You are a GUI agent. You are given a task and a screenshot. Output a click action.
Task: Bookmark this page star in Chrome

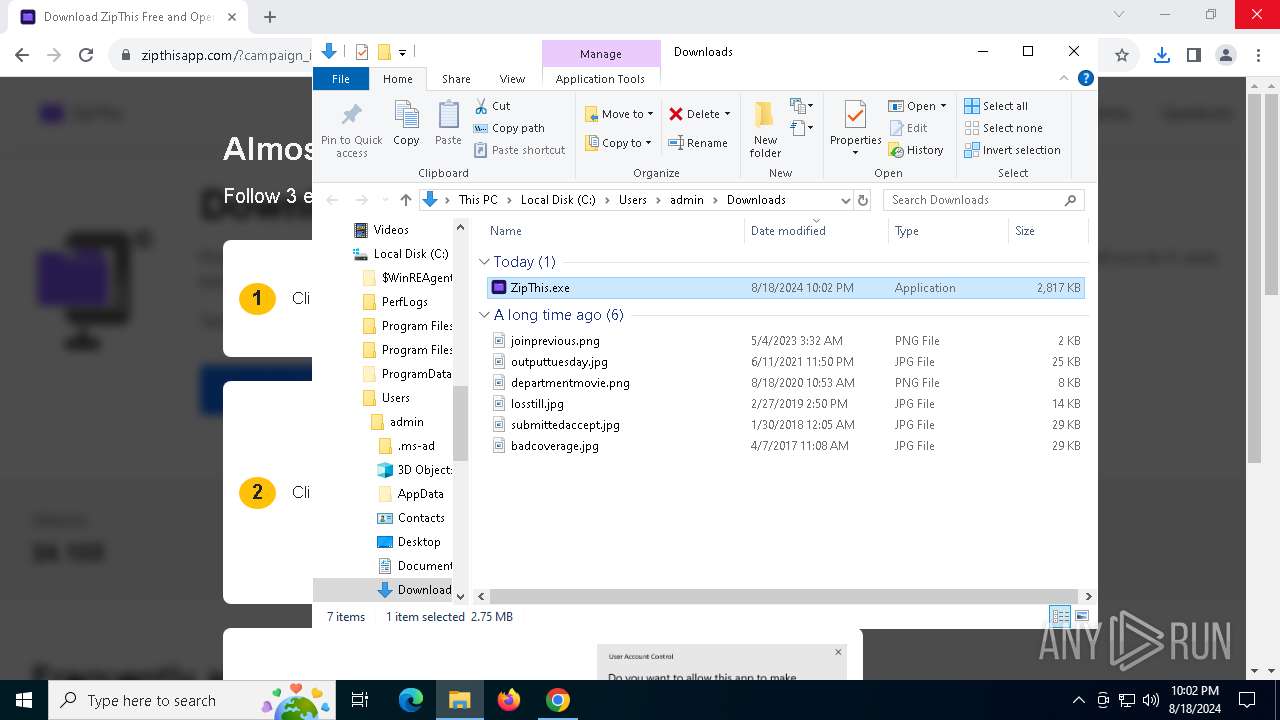point(1122,55)
